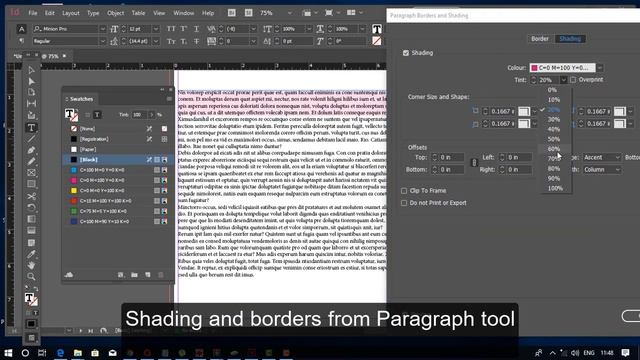The image size is (640, 360).
Task: Open the font size dropdown
Action: point(156,29)
